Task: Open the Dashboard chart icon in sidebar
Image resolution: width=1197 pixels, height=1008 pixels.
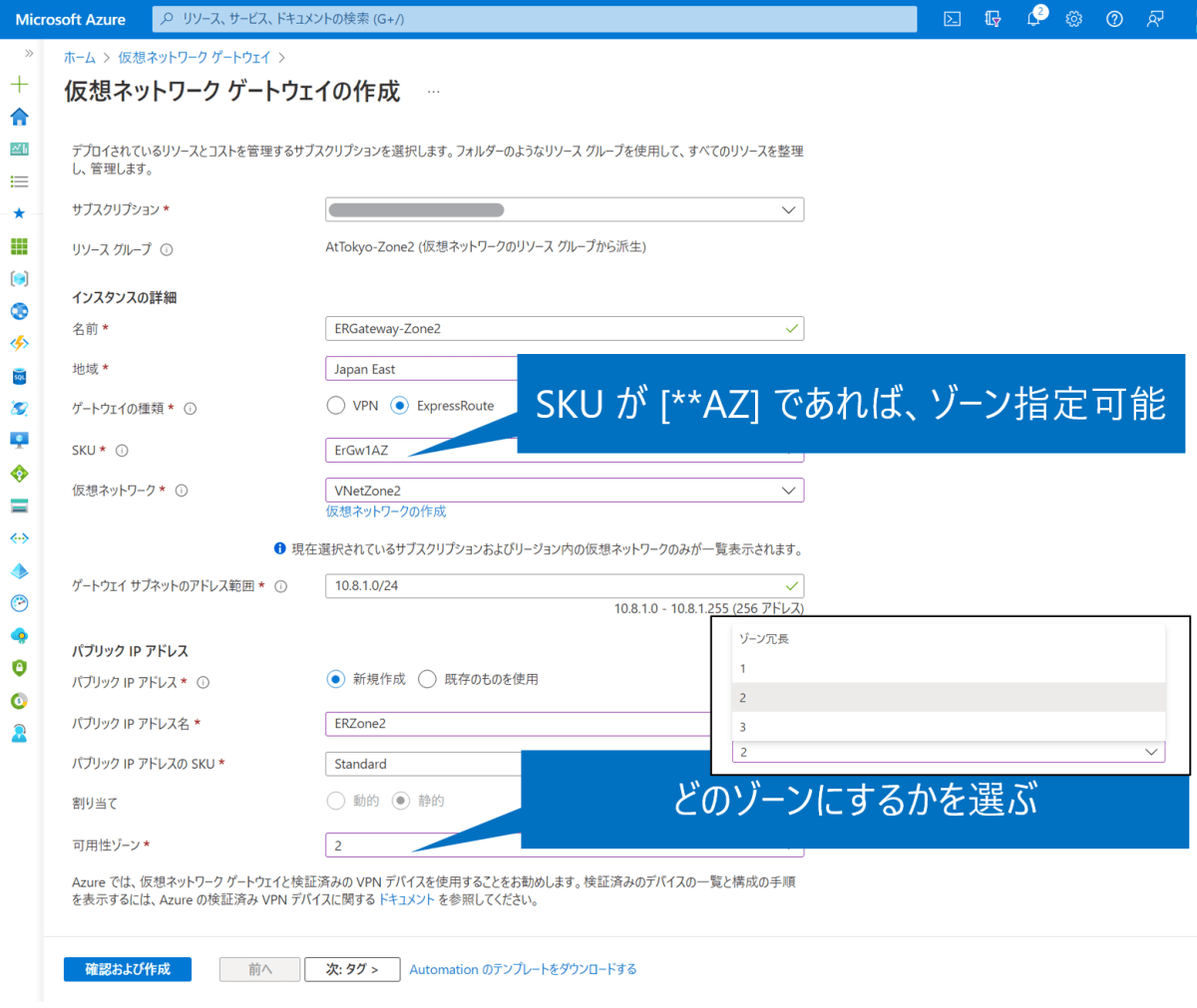Action: coord(19,150)
